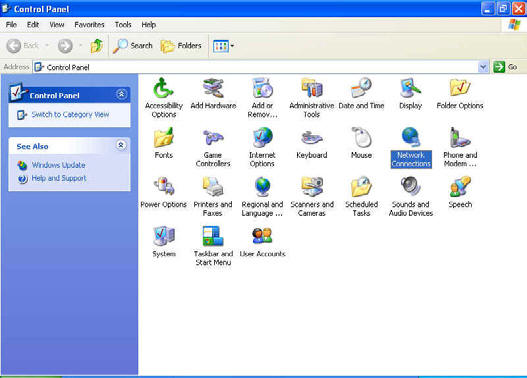Open the Phone and Modem Options icon
Viewport: 527px width, 378px height.
click(x=460, y=138)
